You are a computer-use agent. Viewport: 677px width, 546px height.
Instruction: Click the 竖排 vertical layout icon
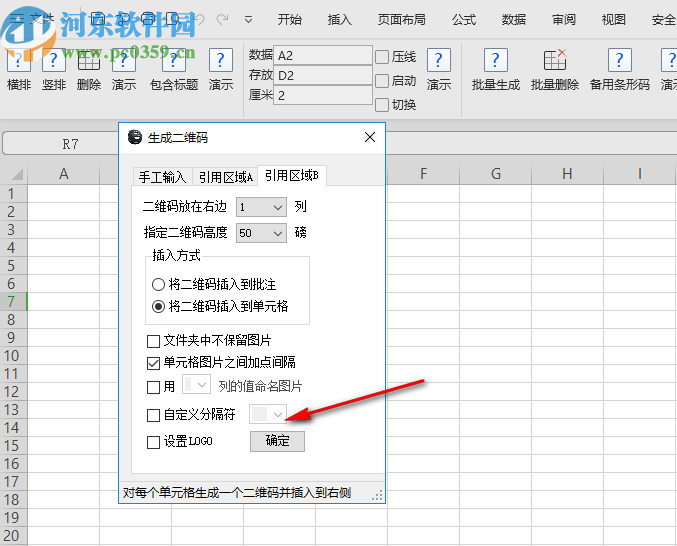click(x=54, y=60)
